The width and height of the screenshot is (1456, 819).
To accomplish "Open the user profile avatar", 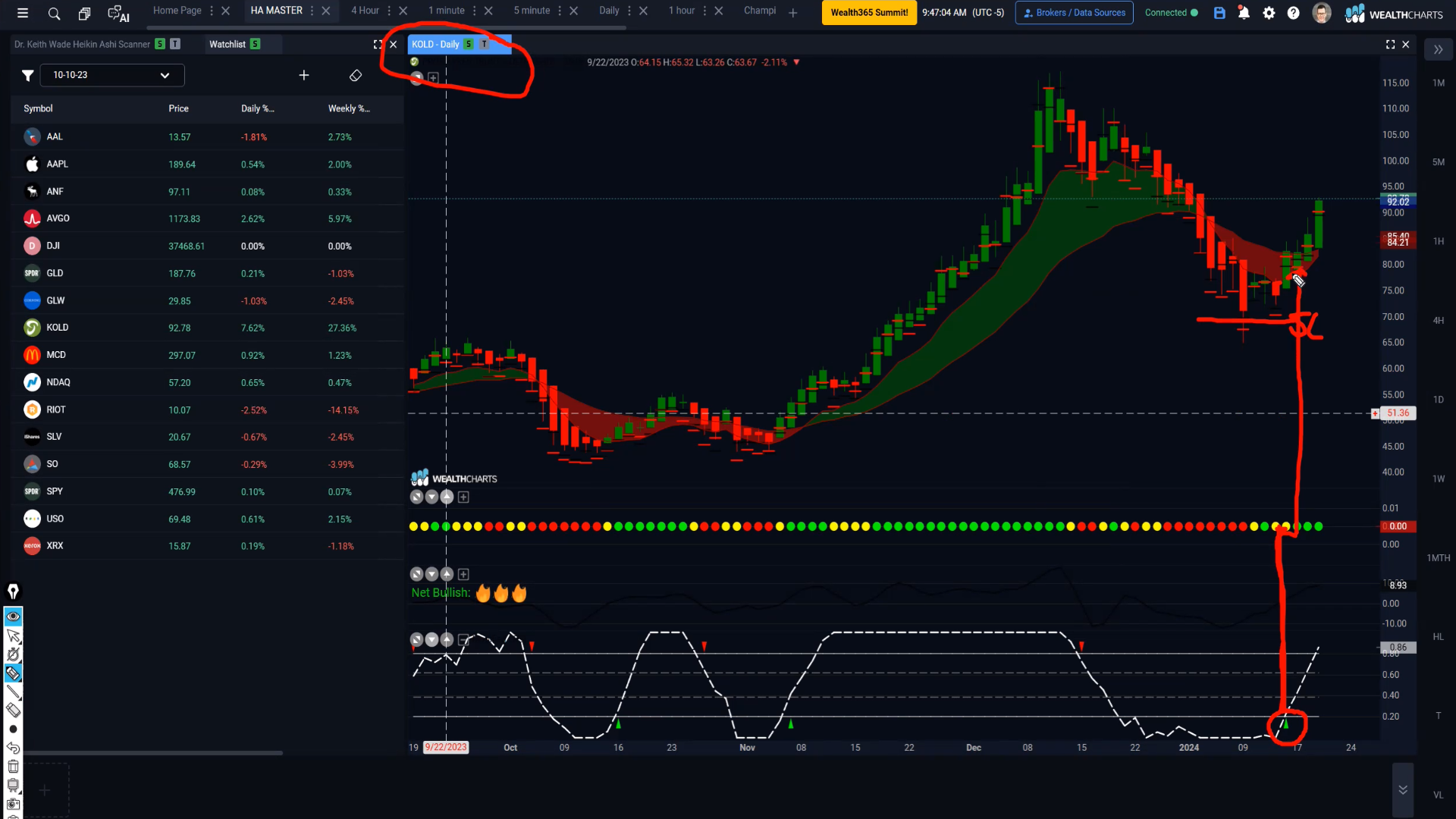I will pos(1322,13).
